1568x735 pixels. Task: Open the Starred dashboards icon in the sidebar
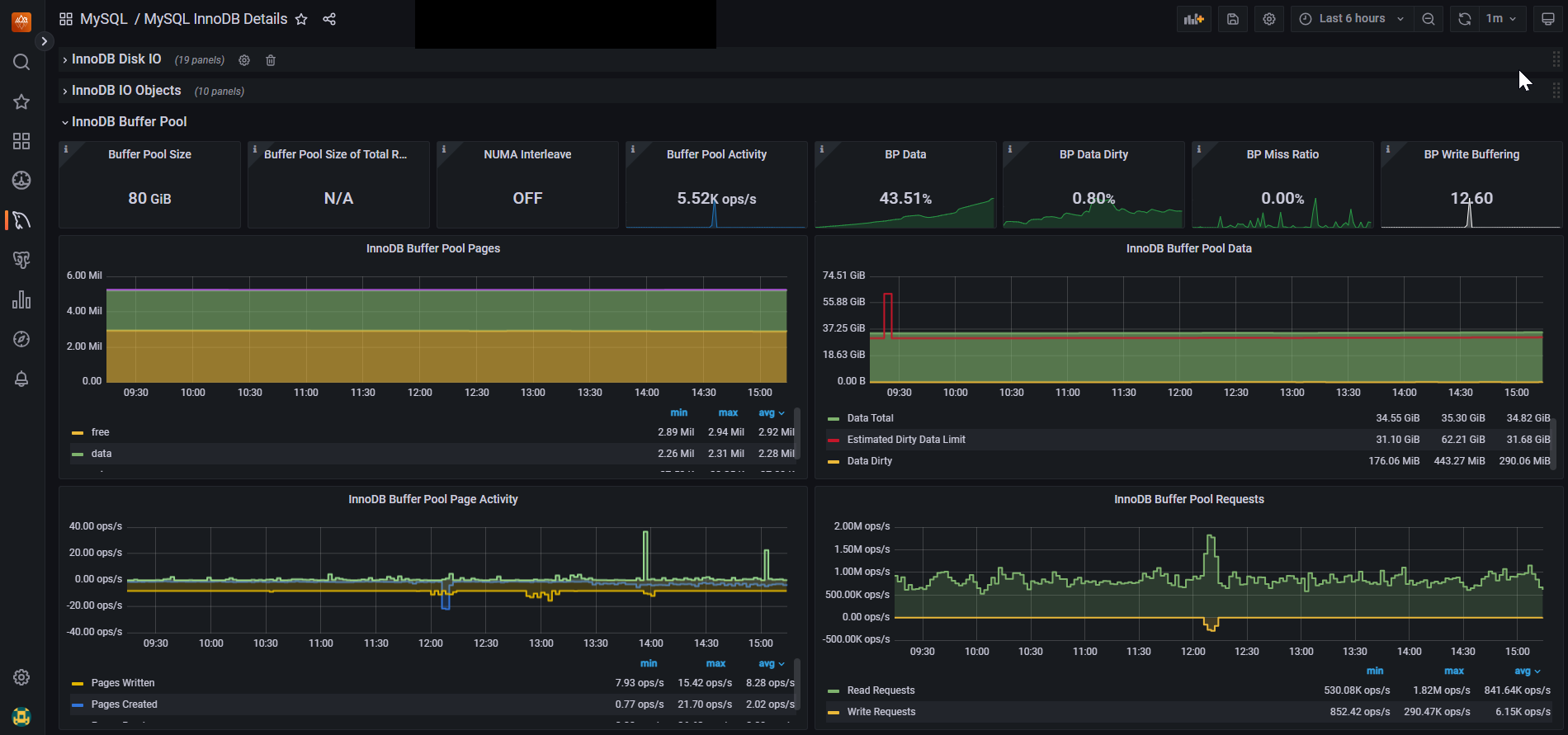click(21, 101)
